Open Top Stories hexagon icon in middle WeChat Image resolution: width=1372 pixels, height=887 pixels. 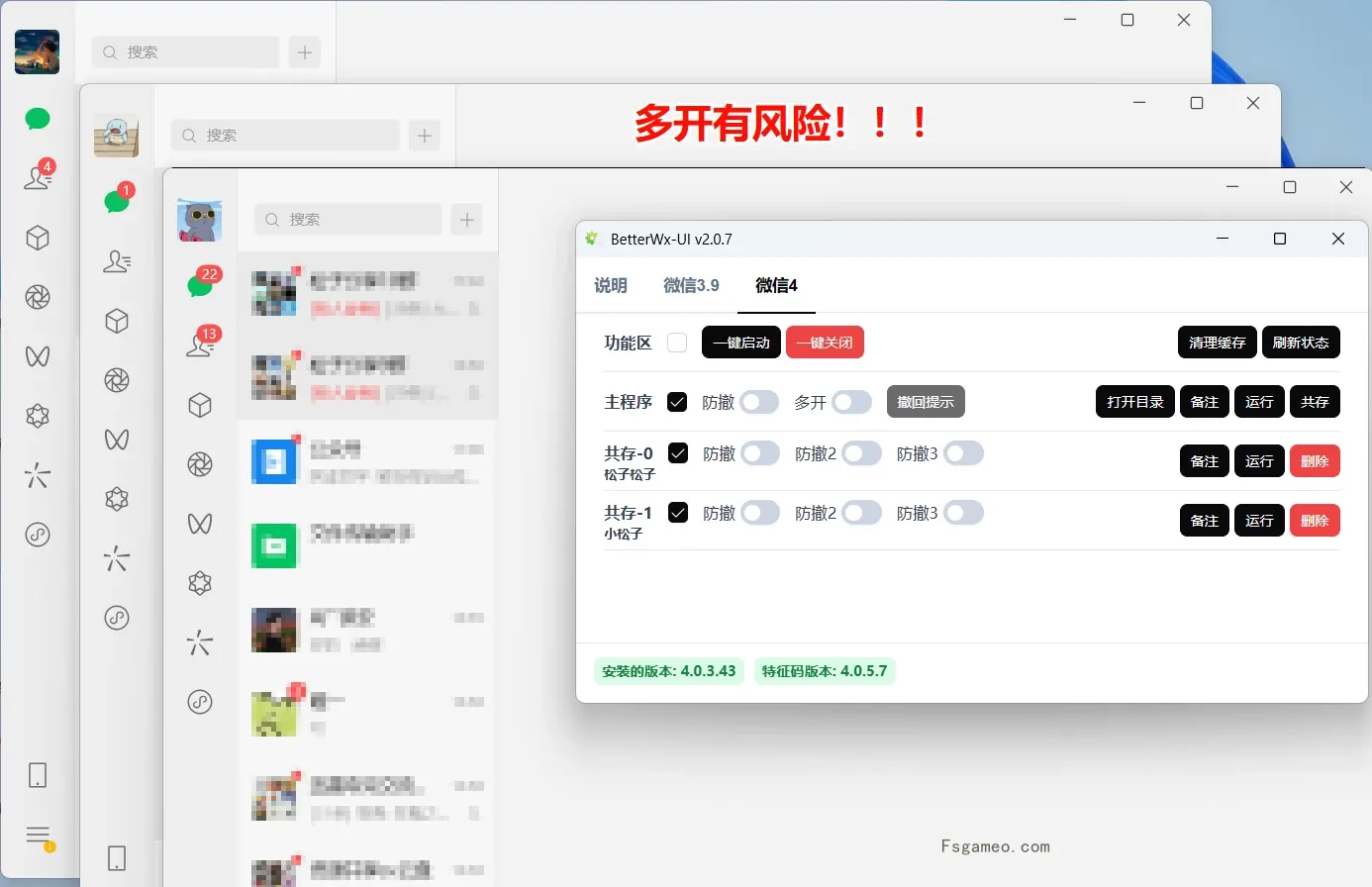point(117,499)
